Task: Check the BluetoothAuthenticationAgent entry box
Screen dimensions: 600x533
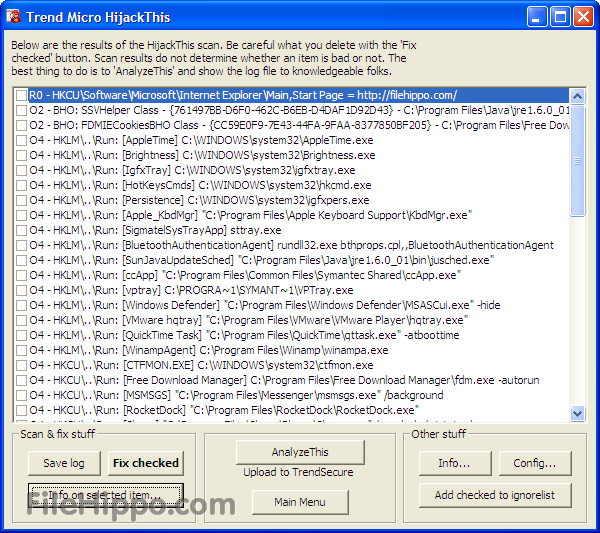Action: point(21,245)
